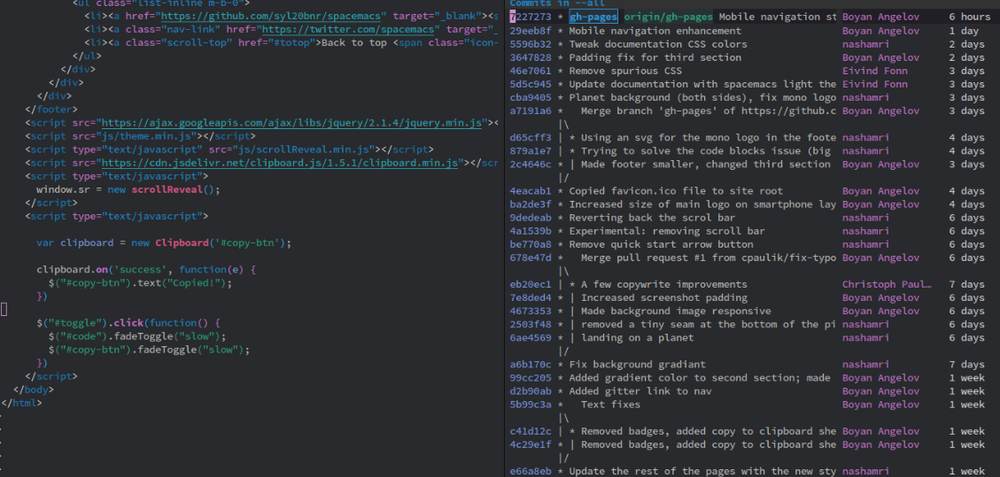The width and height of the screenshot is (1000, 477).
Task: Click author Christoph Paul on the eb20ec1 row
Action: click(x=887, y=285)
